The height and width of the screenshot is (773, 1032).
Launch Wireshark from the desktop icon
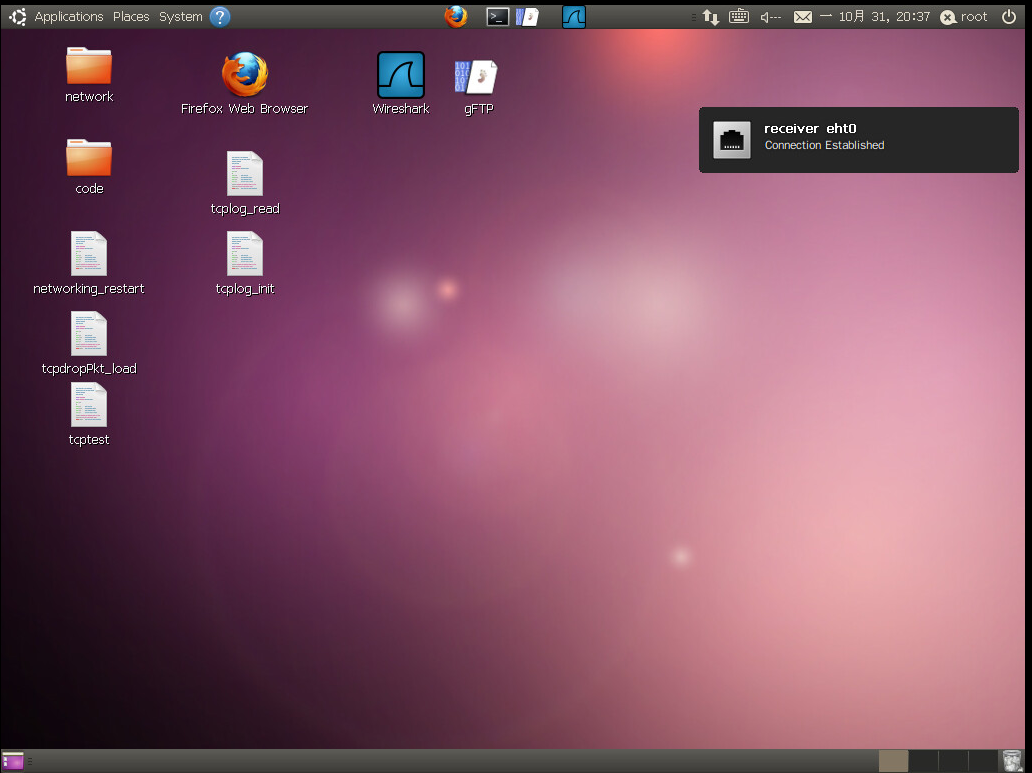pos(400,76)
